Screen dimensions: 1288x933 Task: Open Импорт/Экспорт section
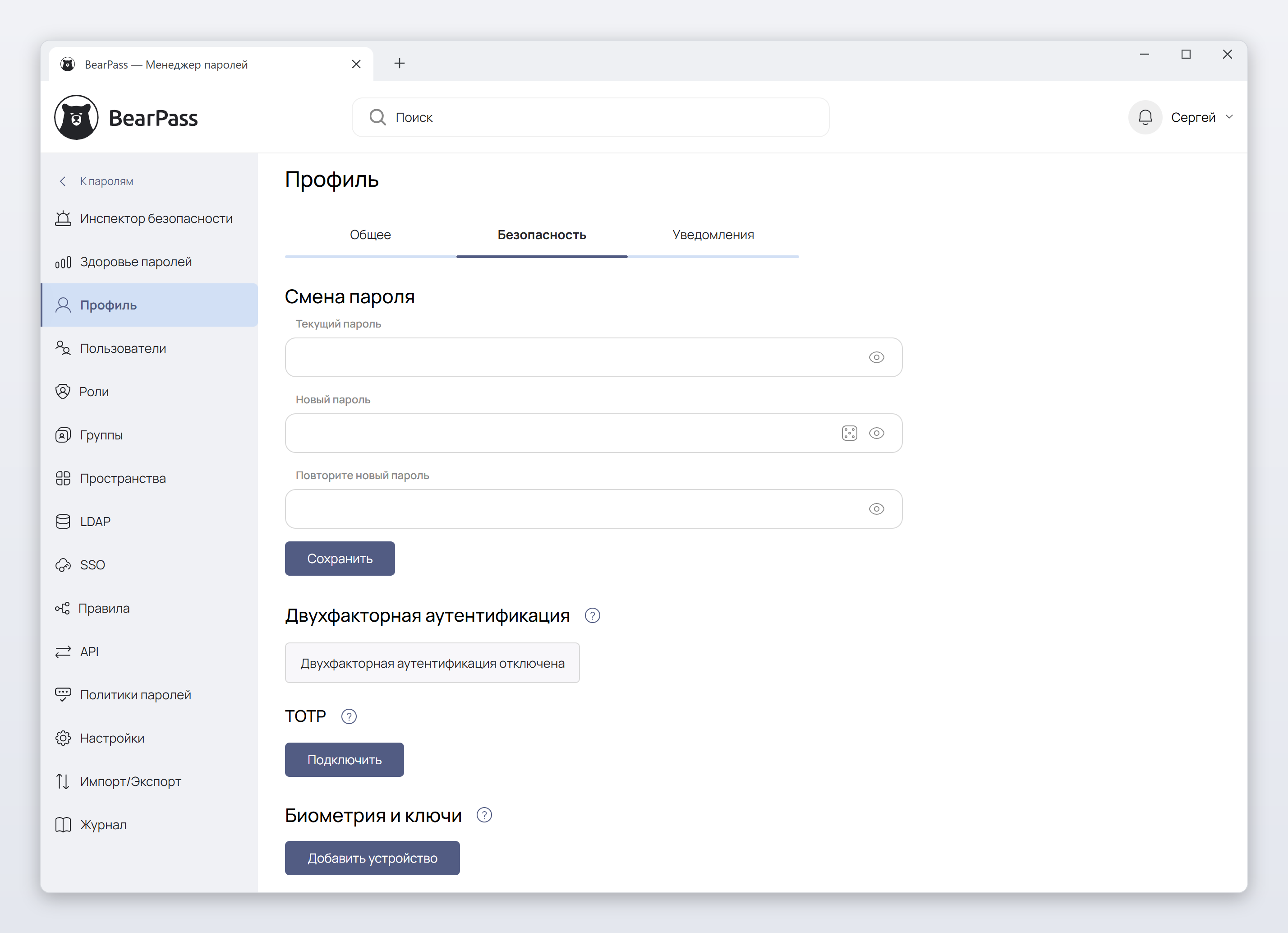click(x=149, y=781)
